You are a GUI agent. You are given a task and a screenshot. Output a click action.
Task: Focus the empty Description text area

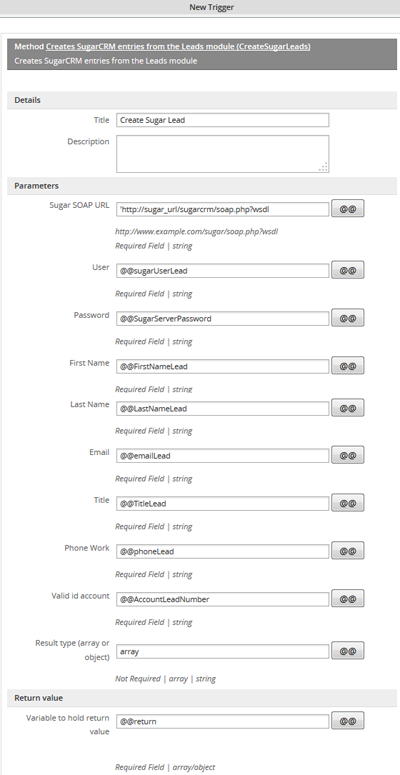(222, 154)
